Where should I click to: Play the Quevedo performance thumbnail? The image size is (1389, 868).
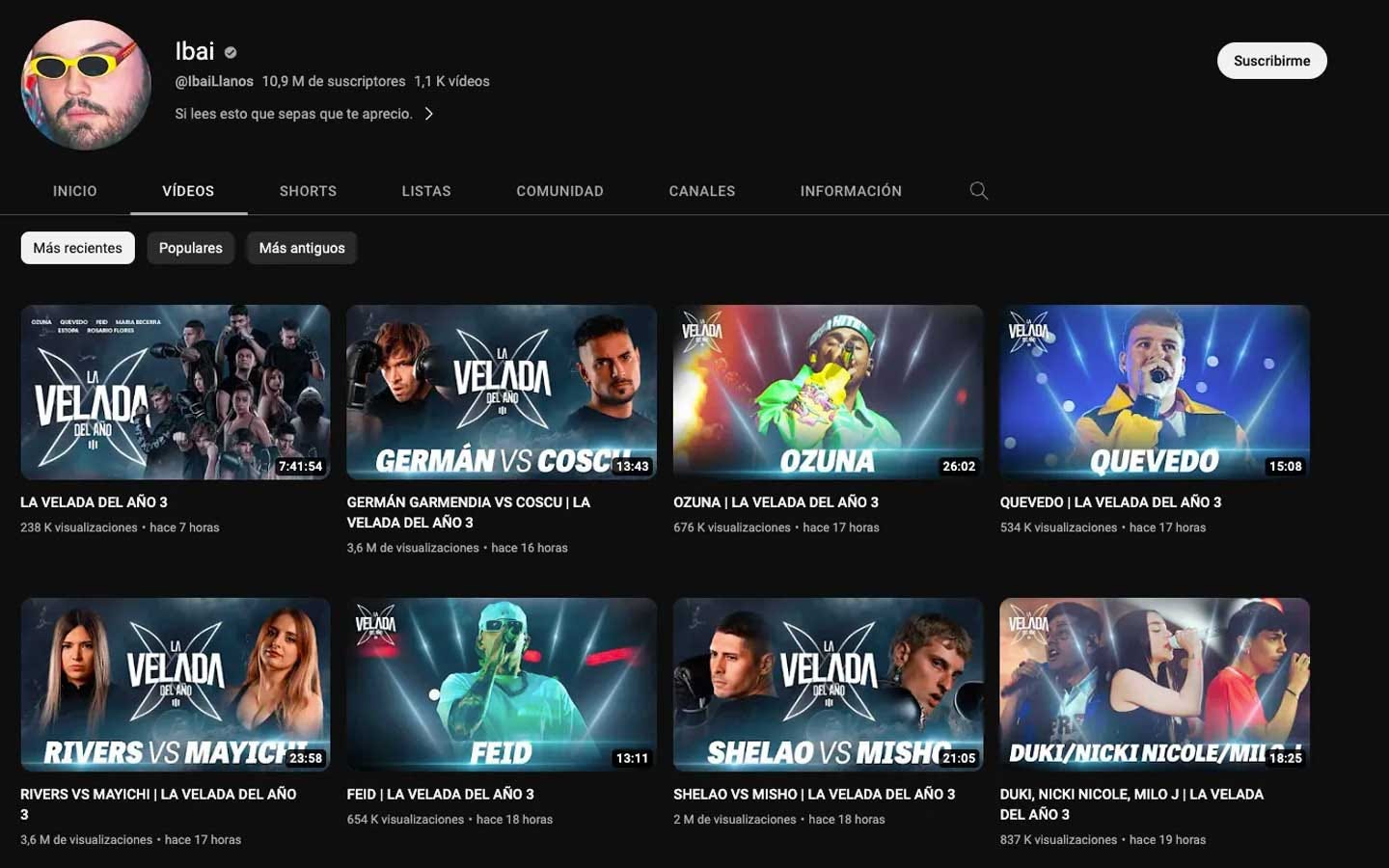pos(1155,393)
